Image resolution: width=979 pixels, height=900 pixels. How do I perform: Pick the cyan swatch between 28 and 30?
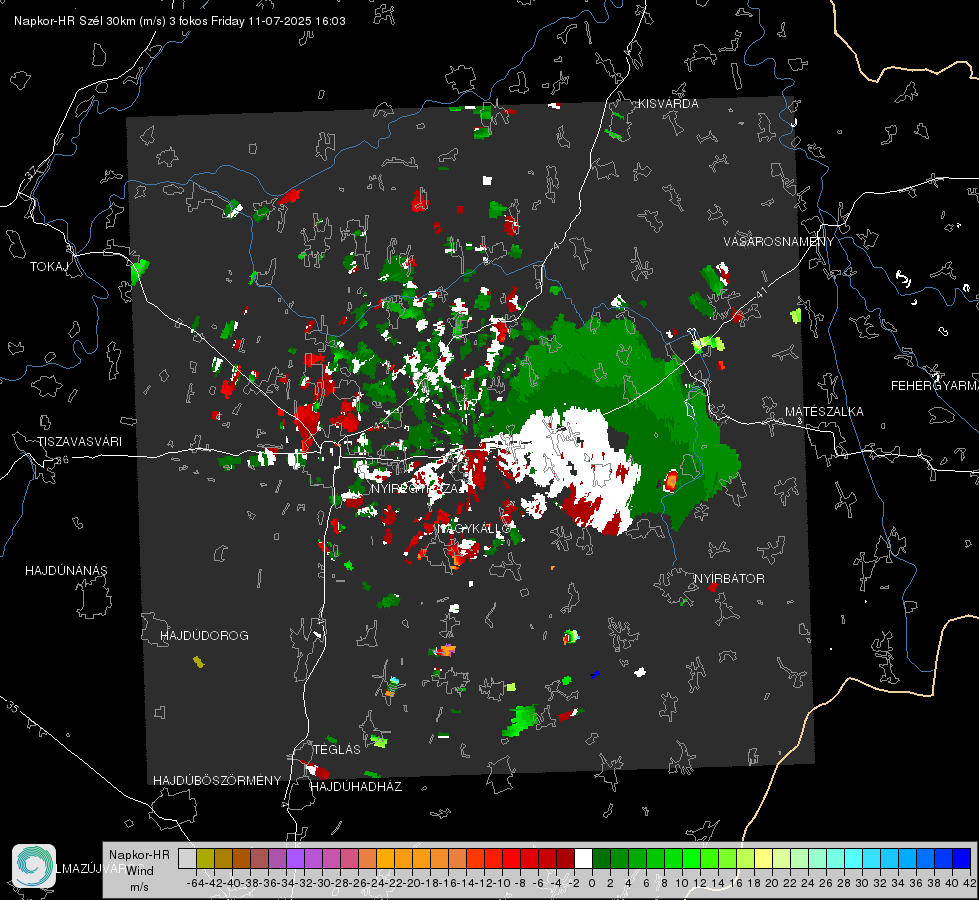click(853, 858)
